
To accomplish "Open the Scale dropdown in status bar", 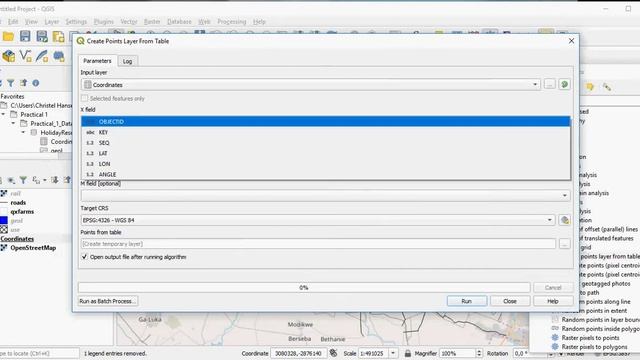I will 393,353.
